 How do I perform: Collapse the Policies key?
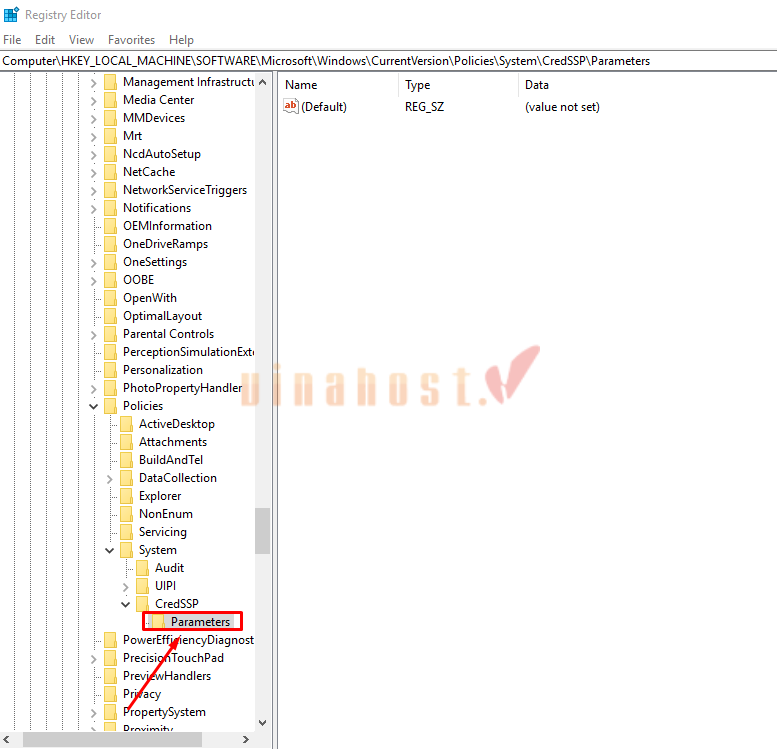point(94,406)
